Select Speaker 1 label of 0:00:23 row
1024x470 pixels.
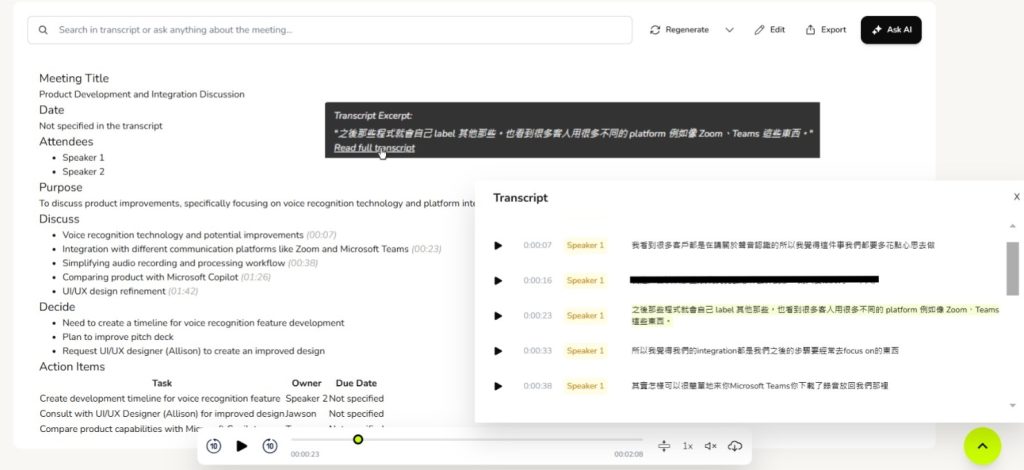tap(585, 316)
